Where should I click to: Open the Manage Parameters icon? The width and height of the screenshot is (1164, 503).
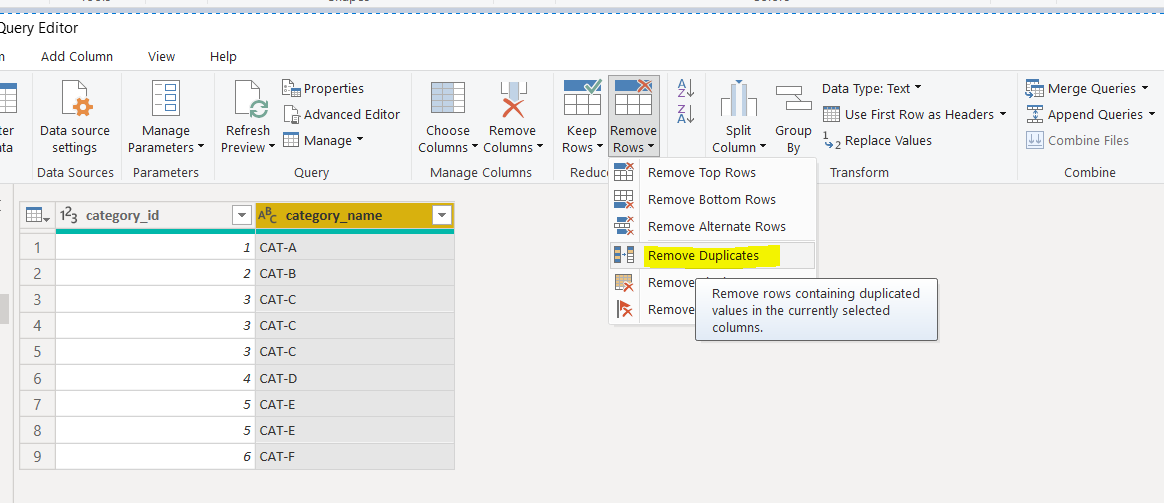click(x=165, y=100)
